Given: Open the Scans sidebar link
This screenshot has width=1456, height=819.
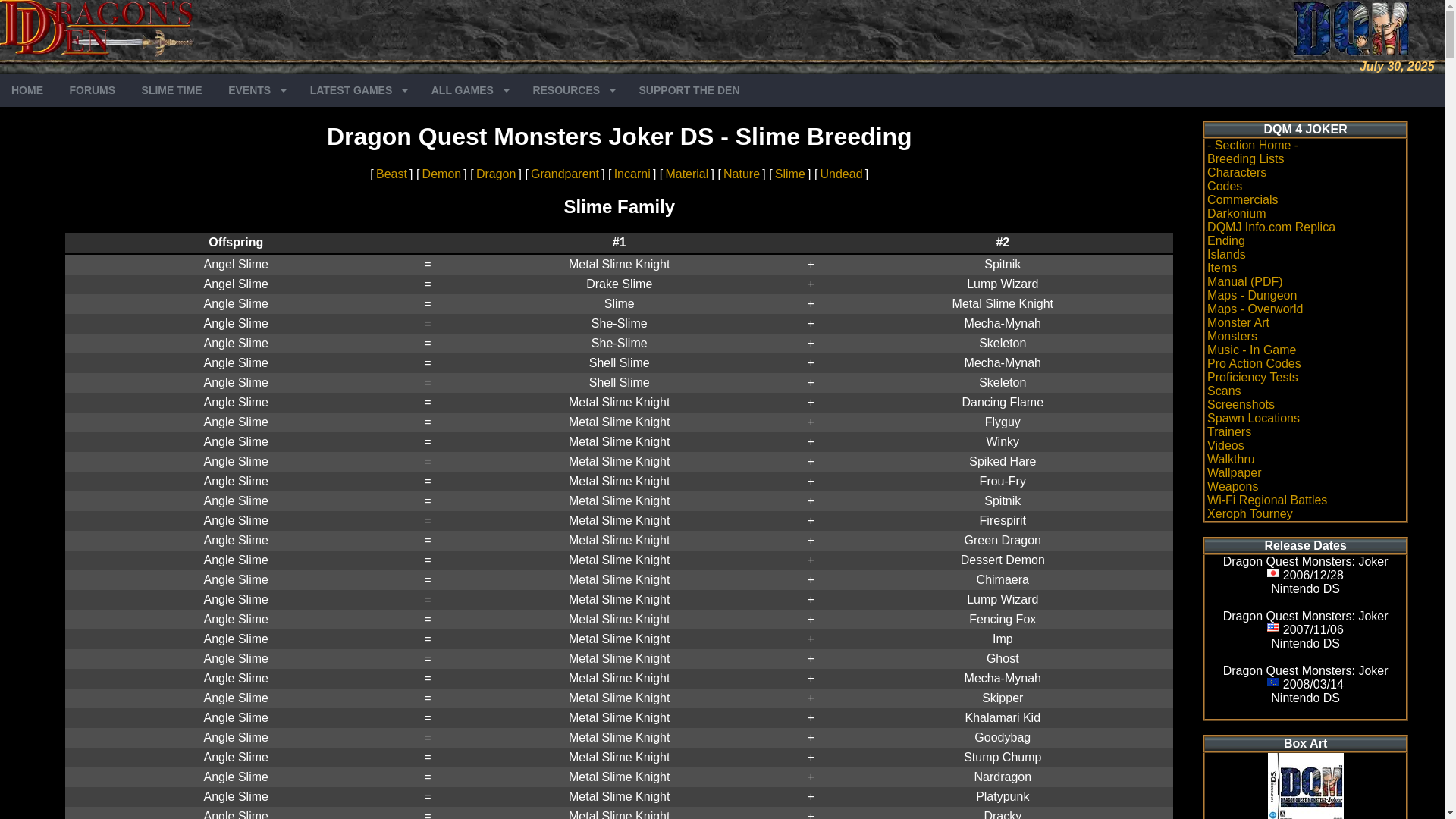Looking at the screenshot, I should 1224,391.
